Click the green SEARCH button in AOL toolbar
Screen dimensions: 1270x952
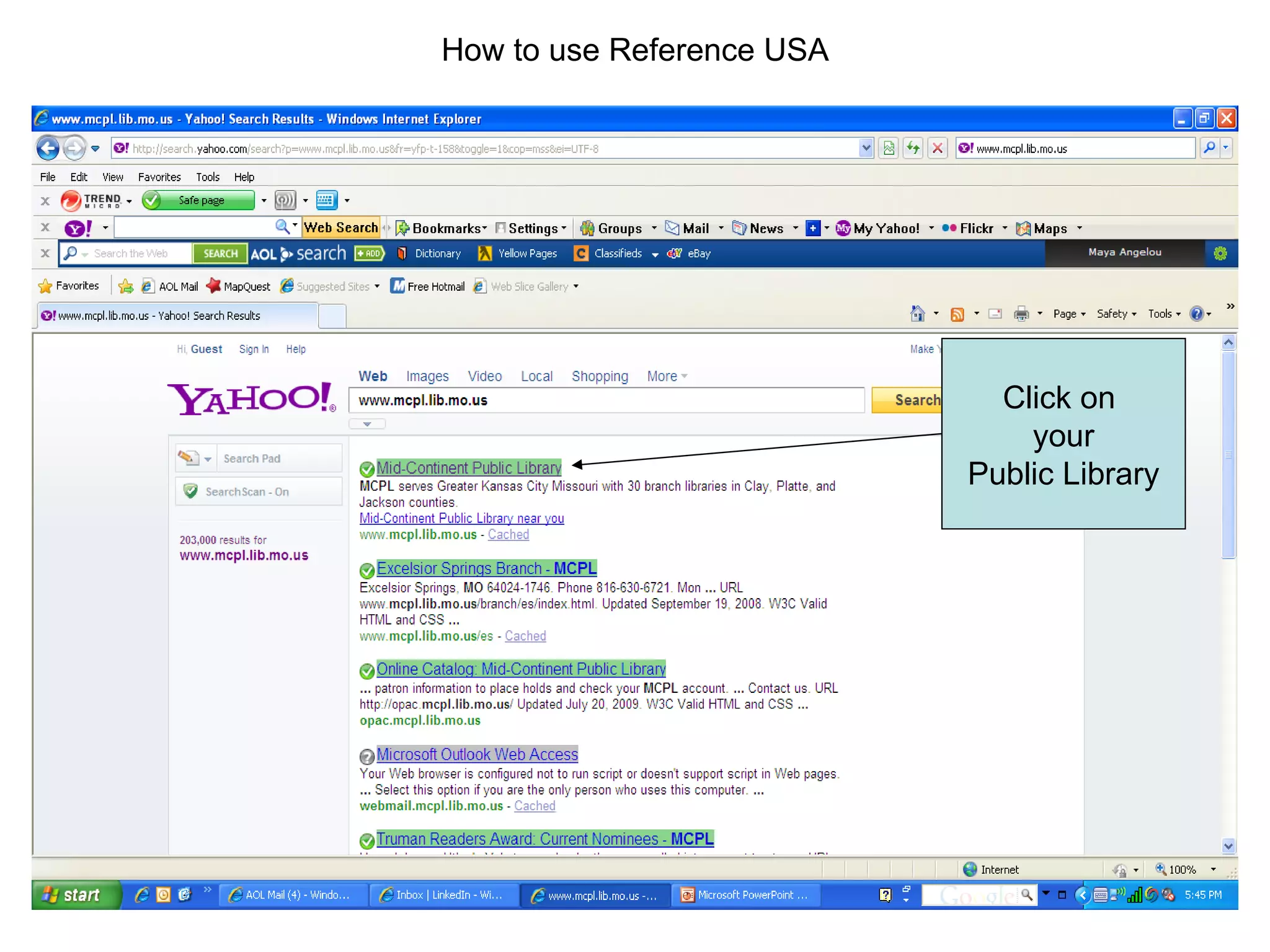[220, 253]
